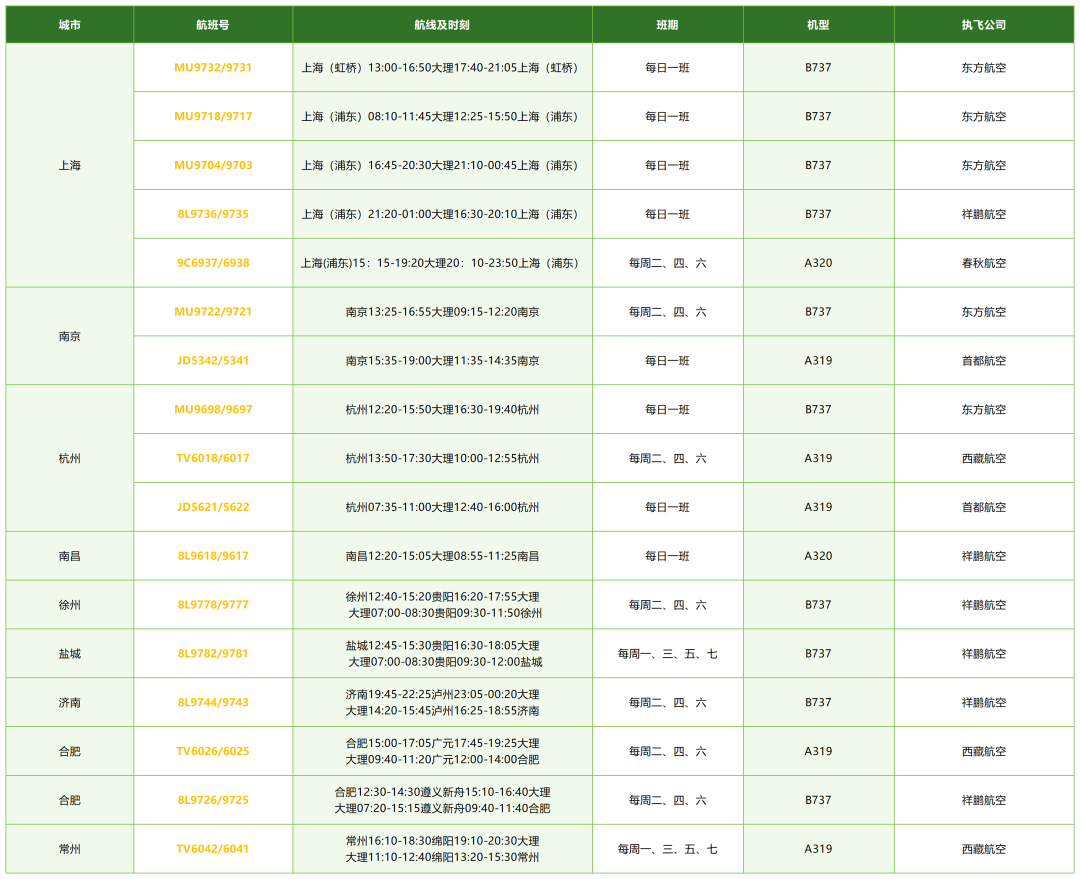Select flight 8L9618/9617 from 南昌
Viewport: 1080px width, 879px height.
(x=213, y=556)
